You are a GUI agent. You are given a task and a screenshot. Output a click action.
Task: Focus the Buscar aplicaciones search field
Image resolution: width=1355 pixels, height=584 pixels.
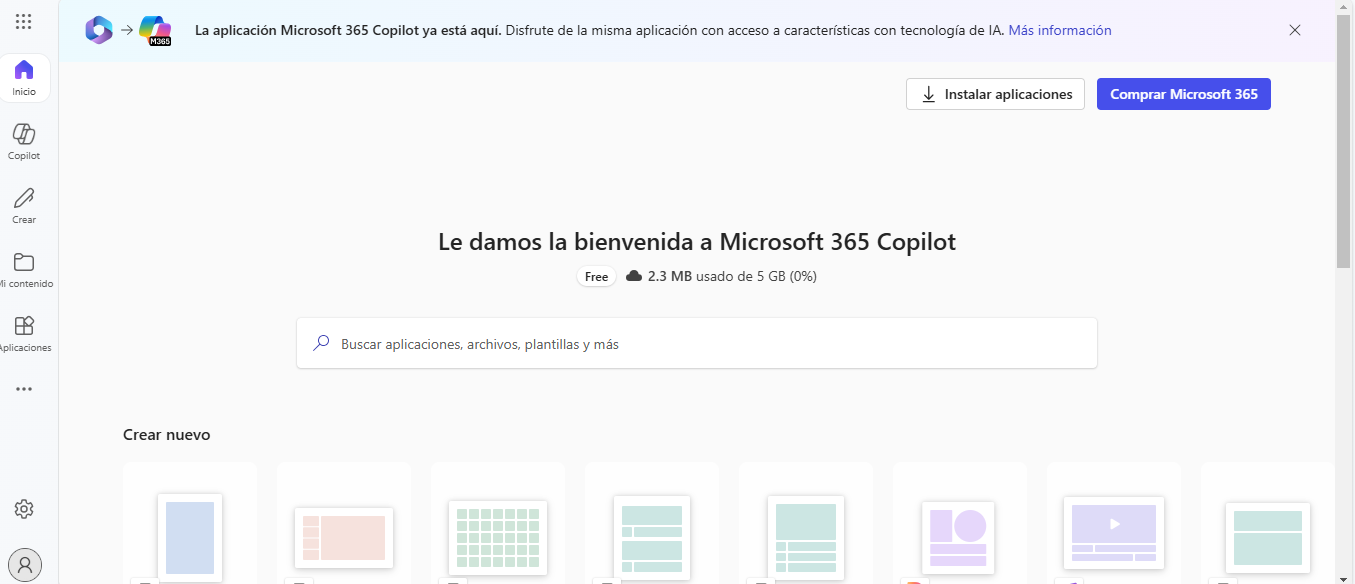pos(696,343)
